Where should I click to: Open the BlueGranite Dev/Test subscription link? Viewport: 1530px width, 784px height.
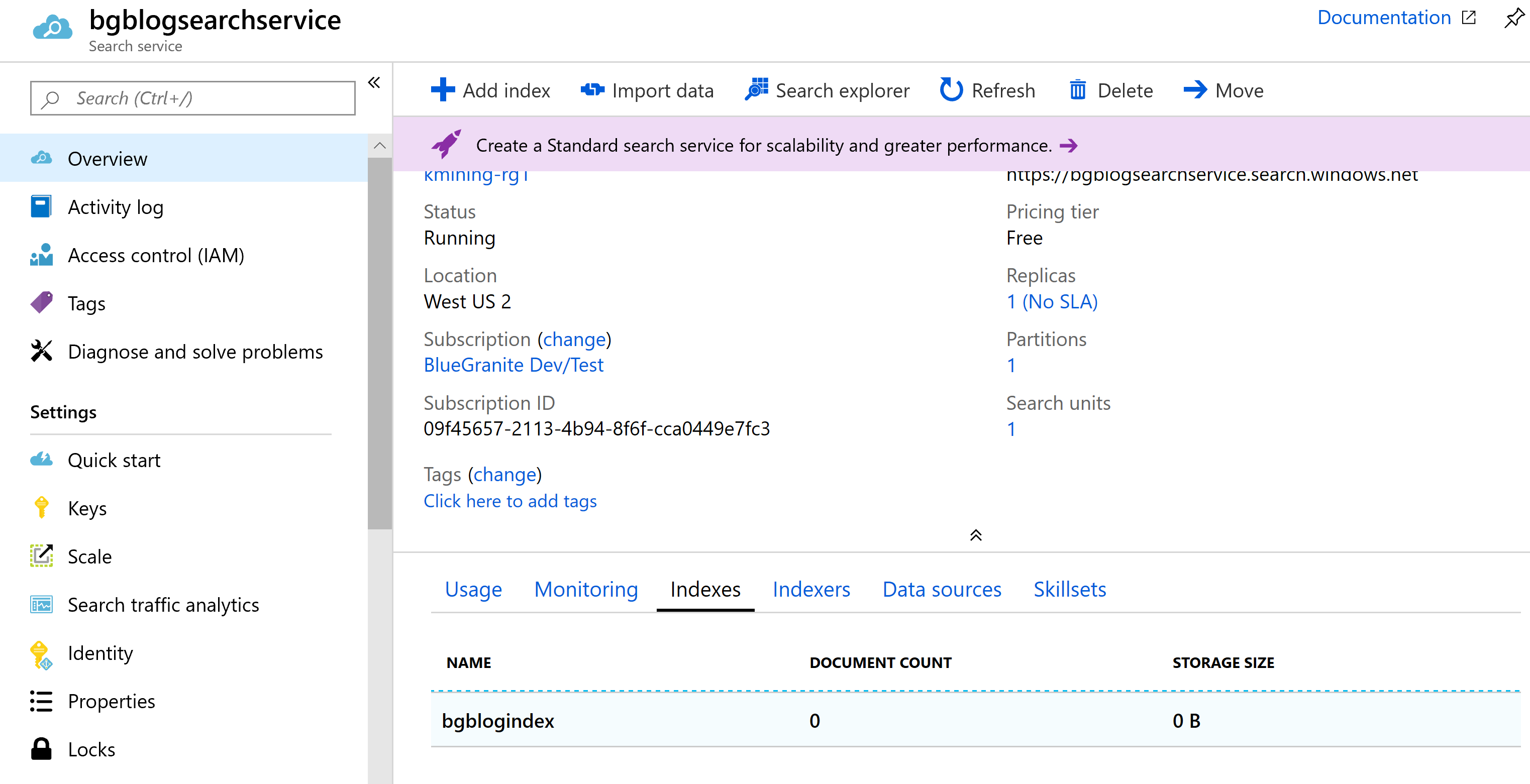point(513,365)
